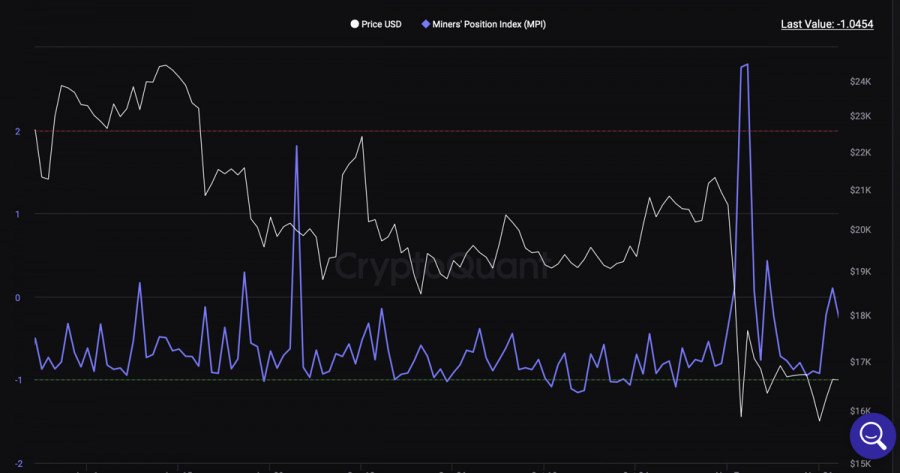Click the -2 value on MPI axis
The height and width of the screenshot is (473, 900).
[x=17, y=464]
